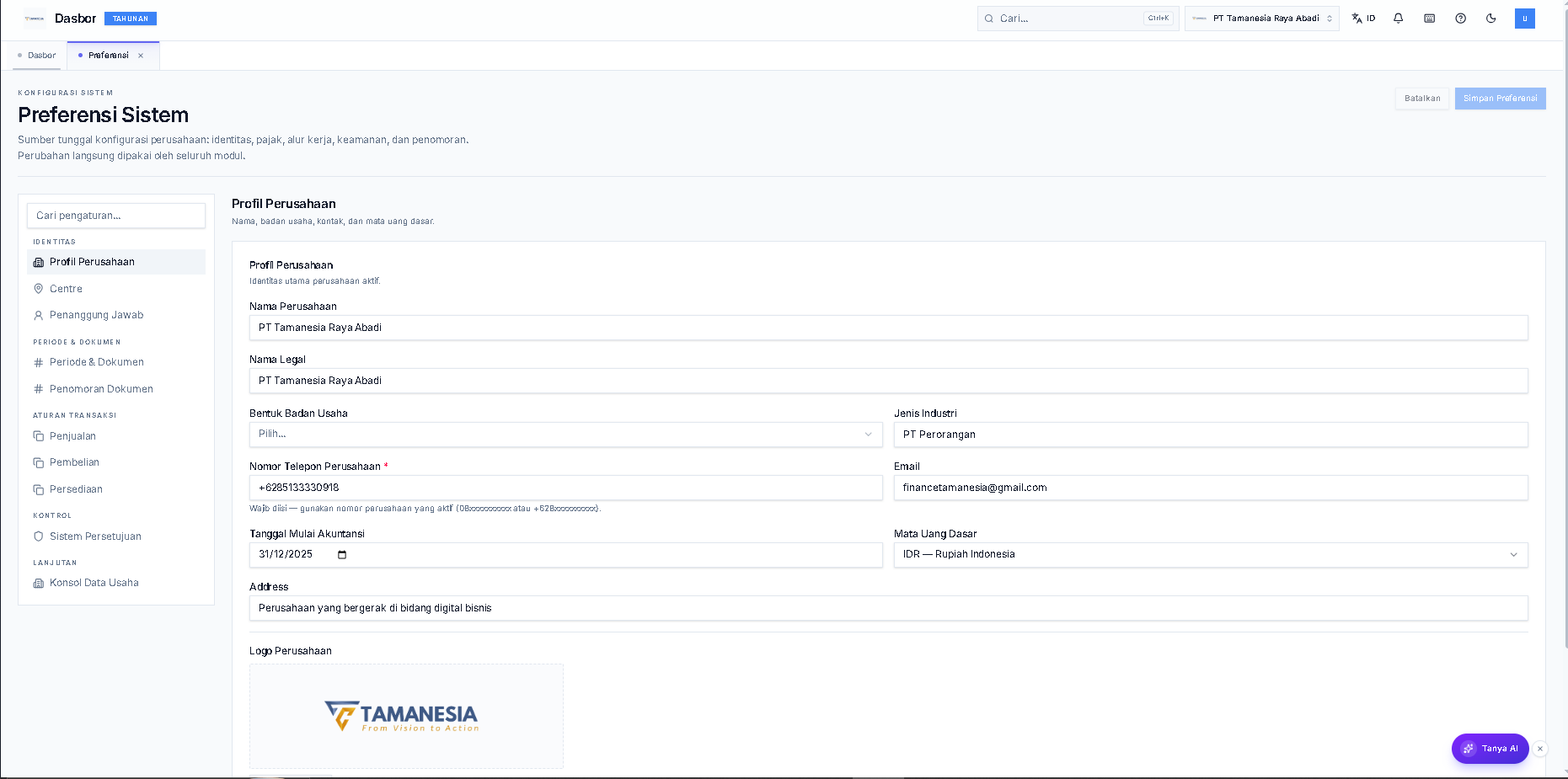Open Pembelian transaction rules

[x=116, y=462]
